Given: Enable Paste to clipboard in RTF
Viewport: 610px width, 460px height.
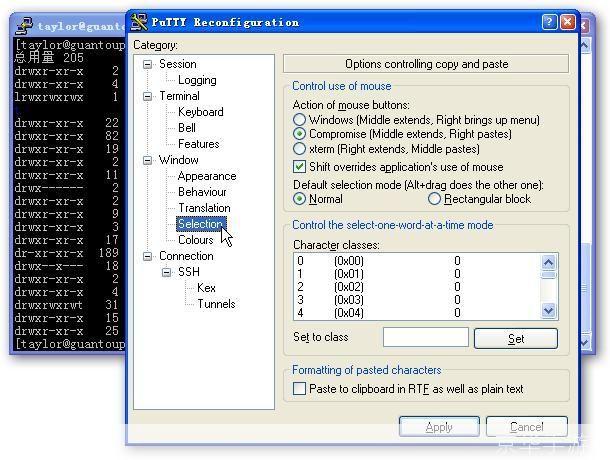Looking at the screenshot, I should (x=299, y=388).
